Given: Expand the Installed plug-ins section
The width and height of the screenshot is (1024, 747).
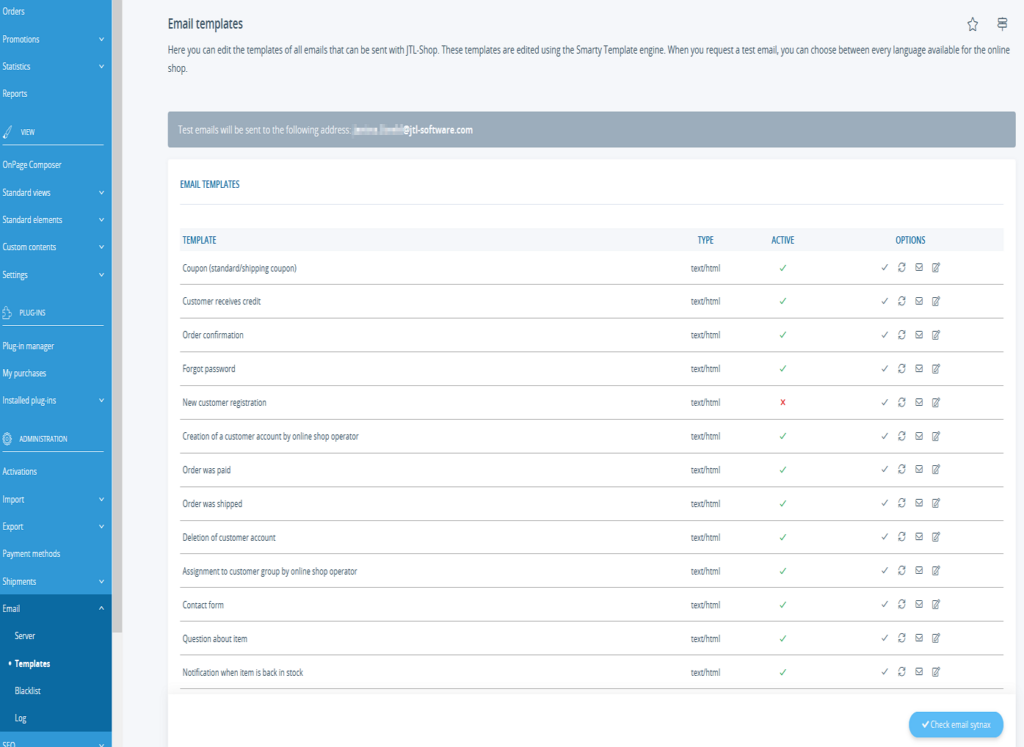Looking at the screenshot, I should pyautogui.click(x=55, y=399).
